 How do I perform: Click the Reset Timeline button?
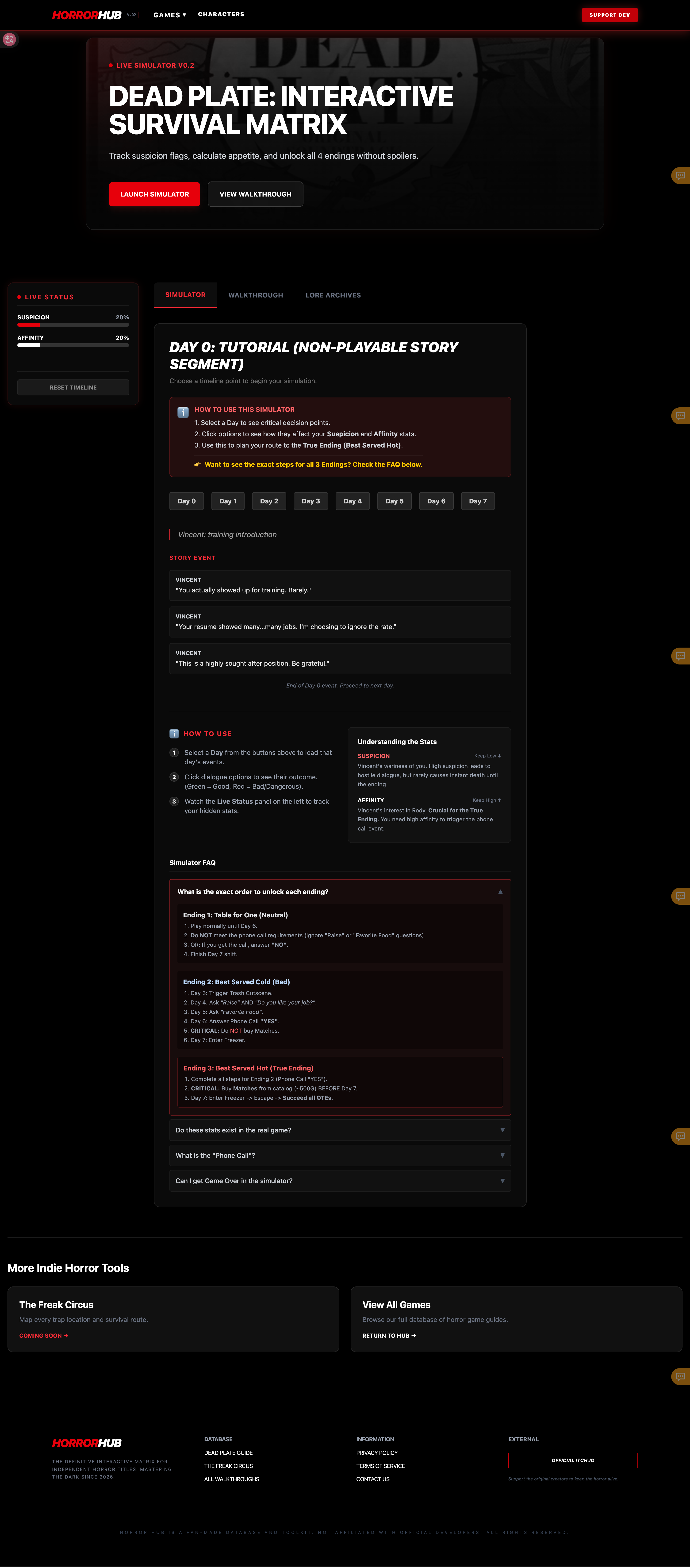click(73, 387)
